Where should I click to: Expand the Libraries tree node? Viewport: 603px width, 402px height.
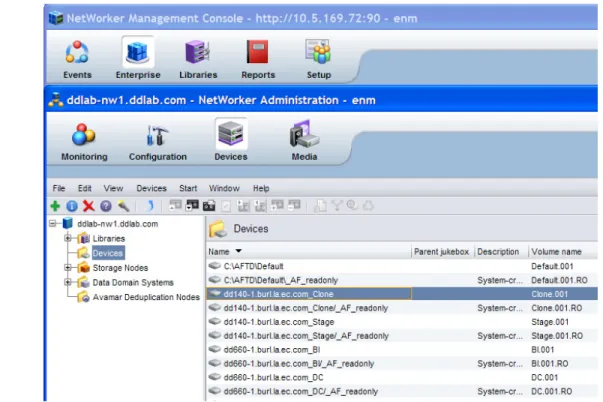point(68,238)
